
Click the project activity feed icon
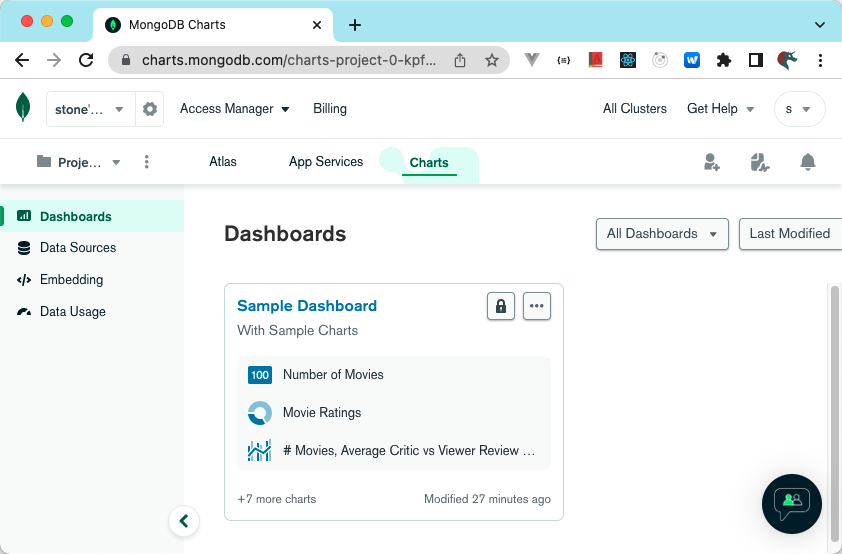click(760, 162)
